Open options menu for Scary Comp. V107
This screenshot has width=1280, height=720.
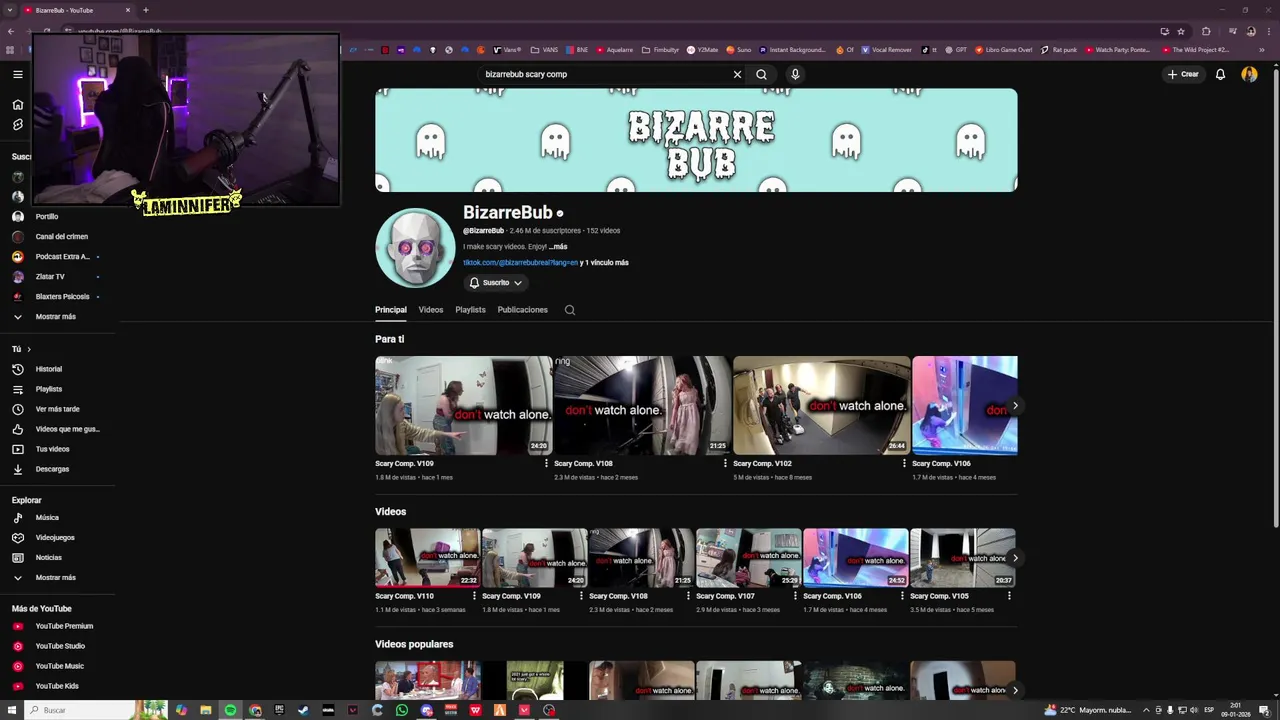click(x=795, y=596)
